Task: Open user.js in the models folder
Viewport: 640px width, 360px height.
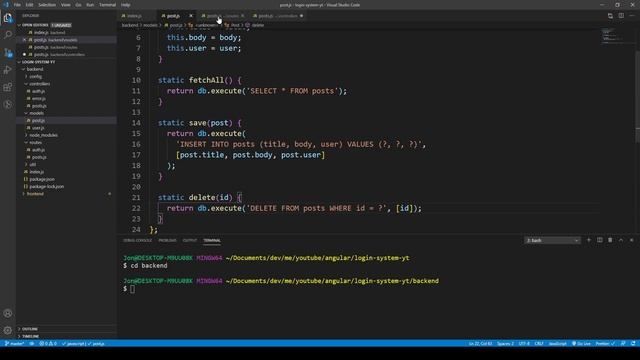Action: 66,128
